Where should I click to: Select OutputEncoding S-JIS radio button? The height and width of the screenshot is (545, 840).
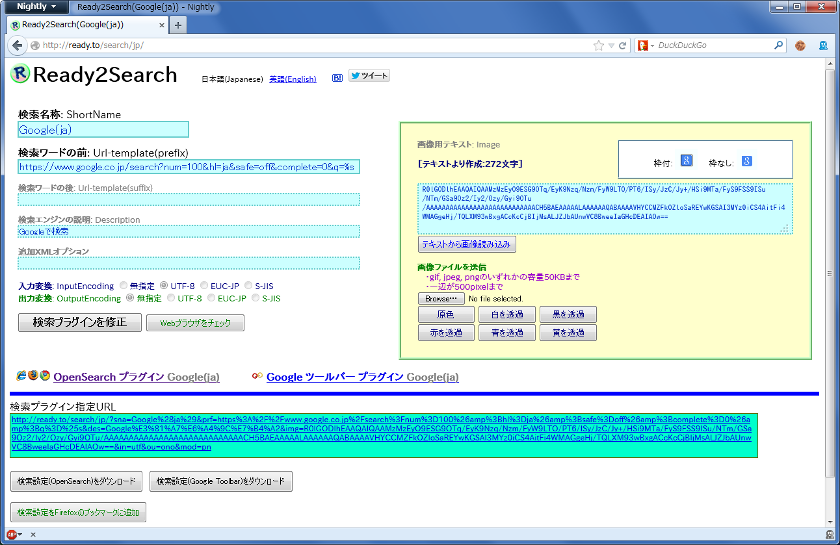tap(256, 298)
